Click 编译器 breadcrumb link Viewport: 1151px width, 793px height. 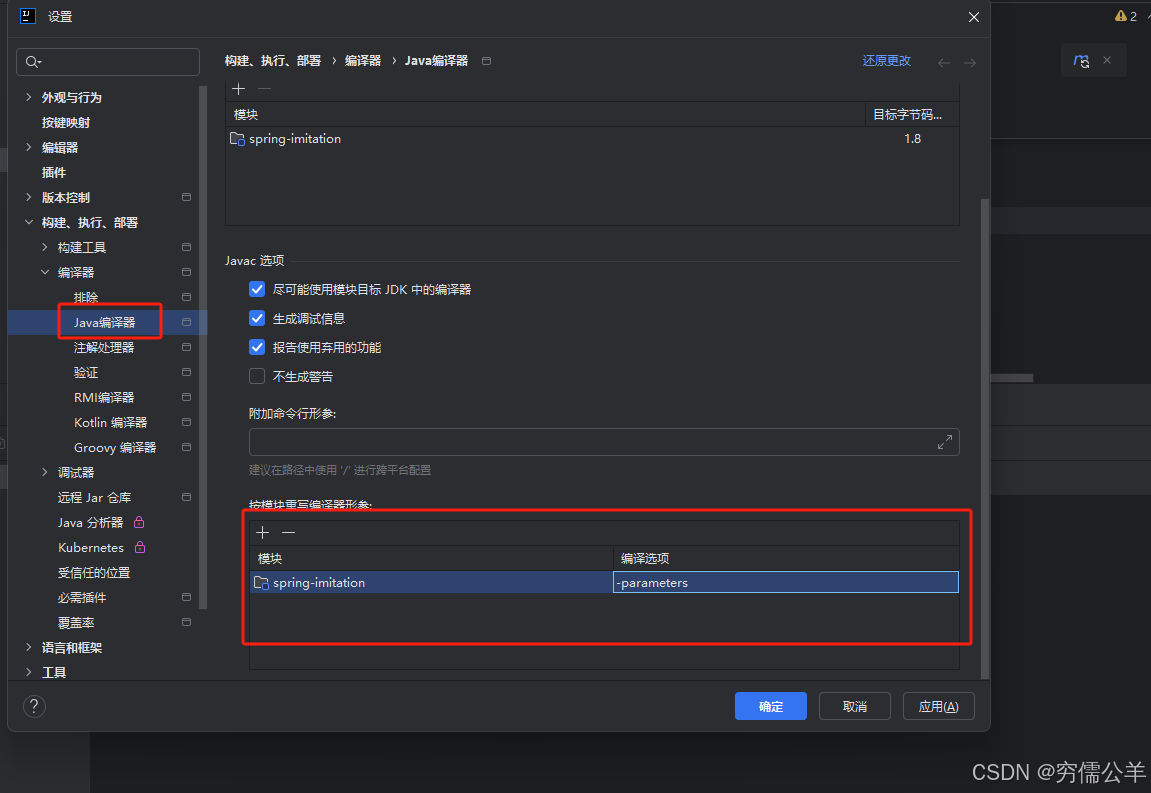click(363, 61)
